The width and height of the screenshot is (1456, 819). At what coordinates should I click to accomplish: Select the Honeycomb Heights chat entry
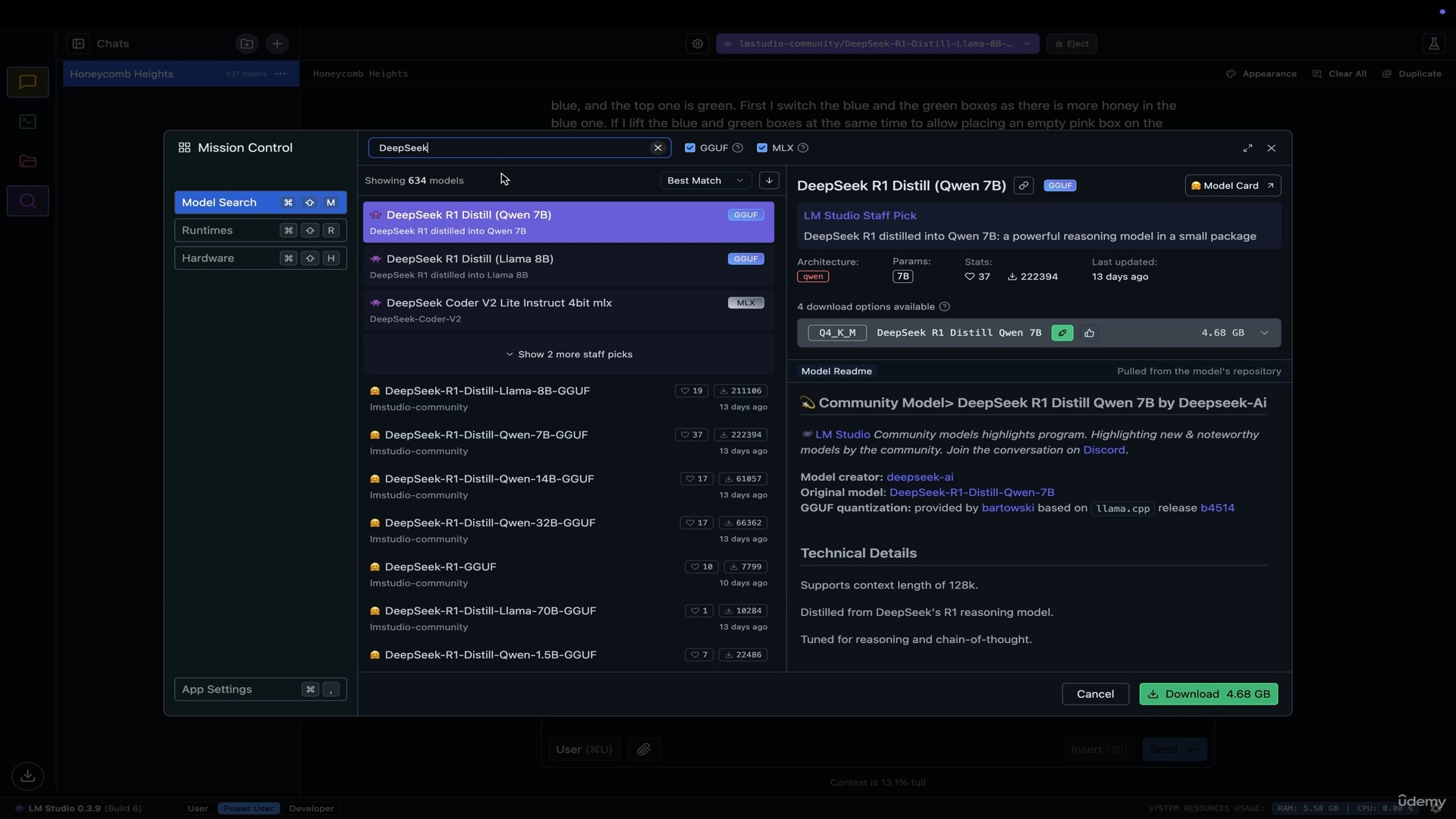(180, 74)
